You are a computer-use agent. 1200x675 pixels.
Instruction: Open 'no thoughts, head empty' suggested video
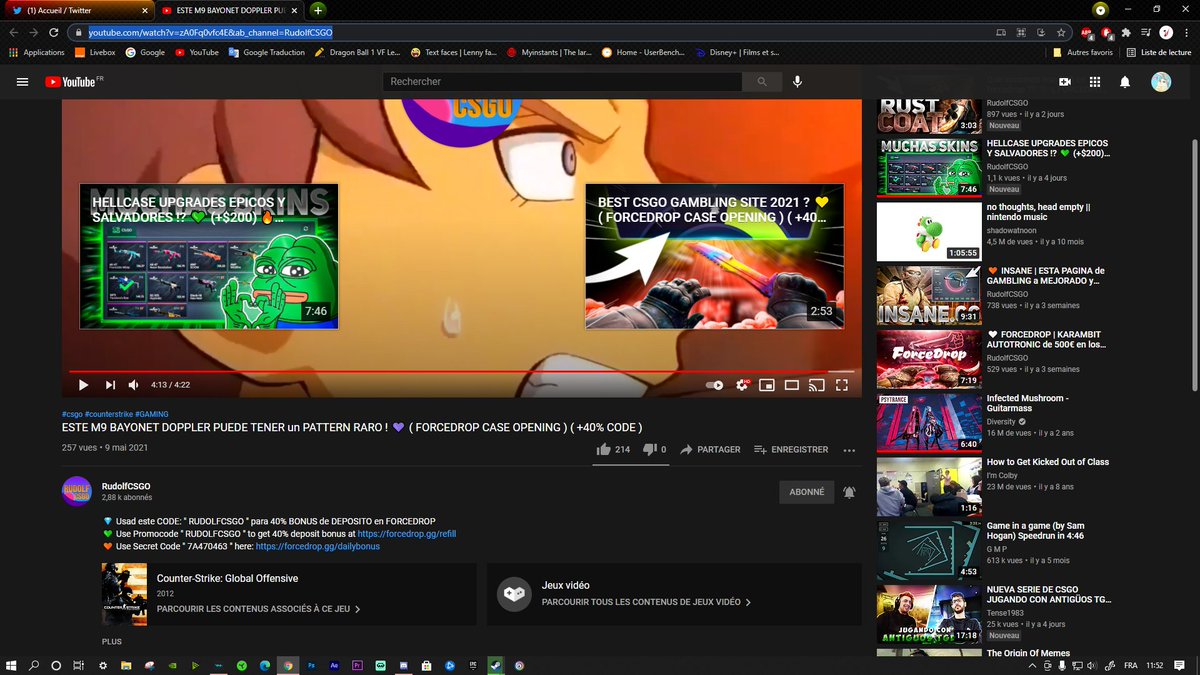click(x=1036, y=212)
